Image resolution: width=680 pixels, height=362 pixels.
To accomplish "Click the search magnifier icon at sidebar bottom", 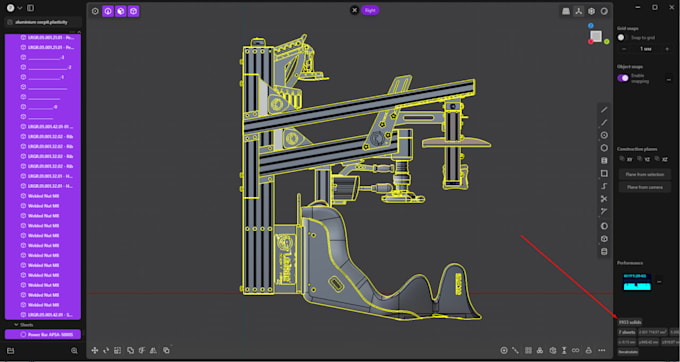I will tap(74, 351).
